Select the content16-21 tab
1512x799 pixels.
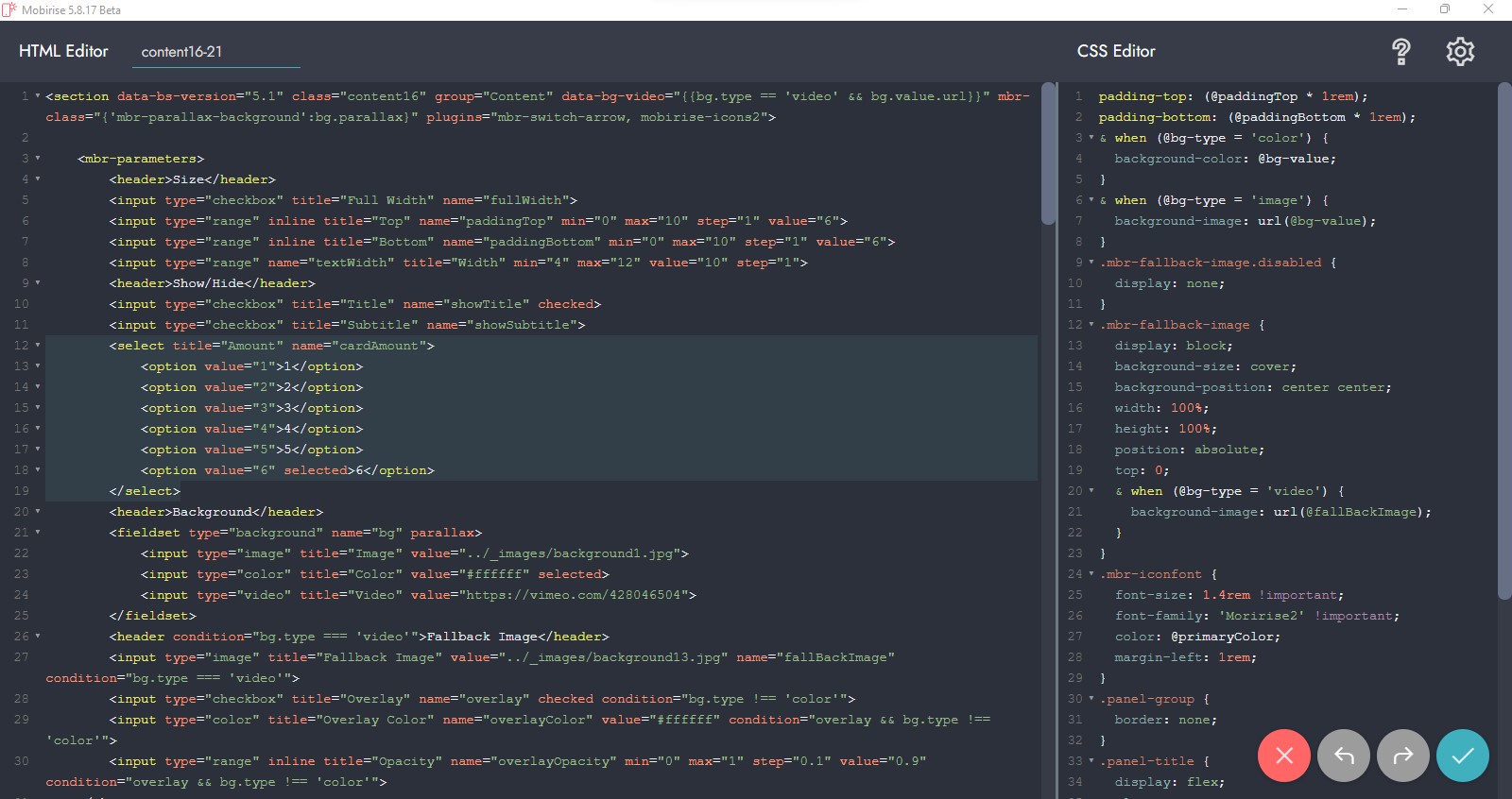coord(181,52)
